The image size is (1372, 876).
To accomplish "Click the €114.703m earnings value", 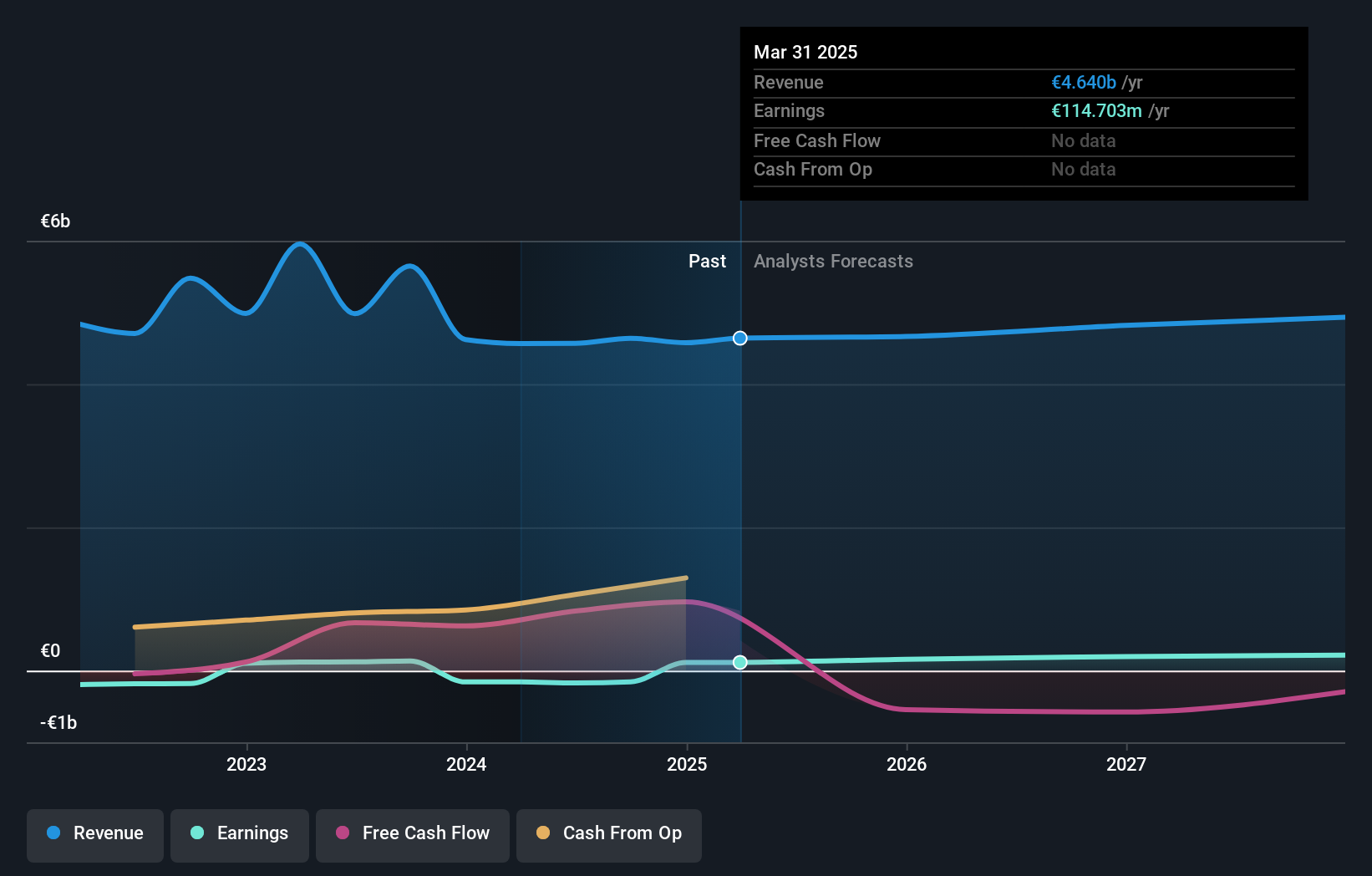I will pos(1096,110).
